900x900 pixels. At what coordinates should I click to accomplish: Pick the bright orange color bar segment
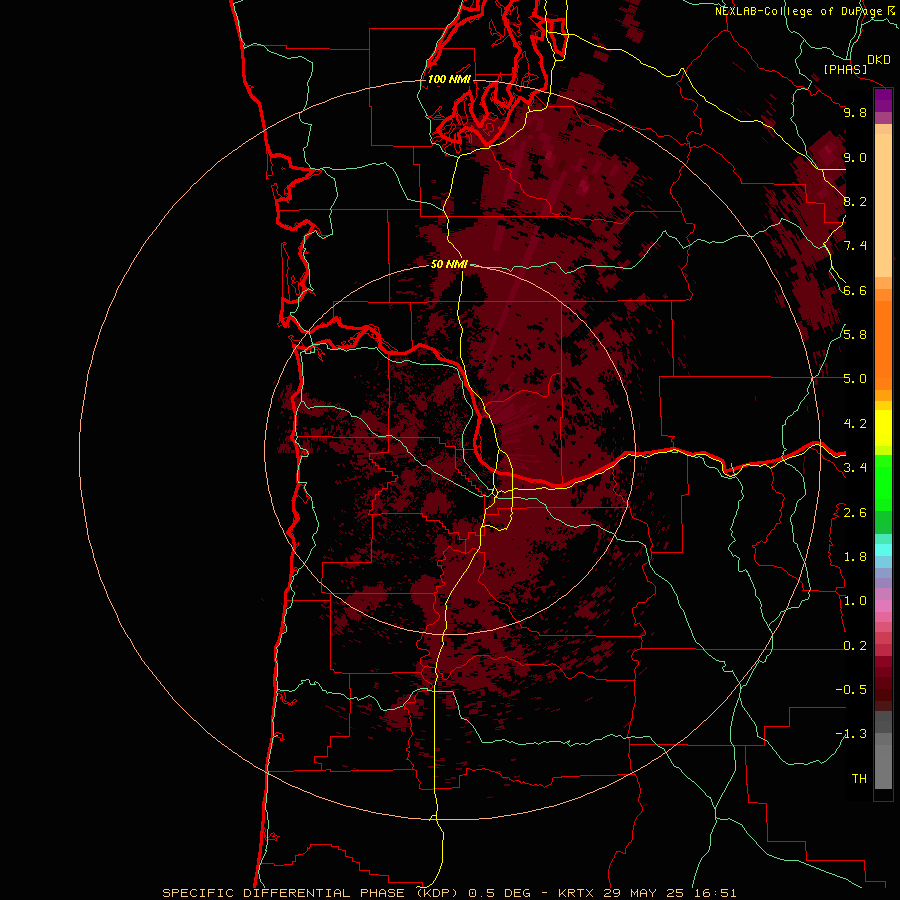(x=883, y=345)
